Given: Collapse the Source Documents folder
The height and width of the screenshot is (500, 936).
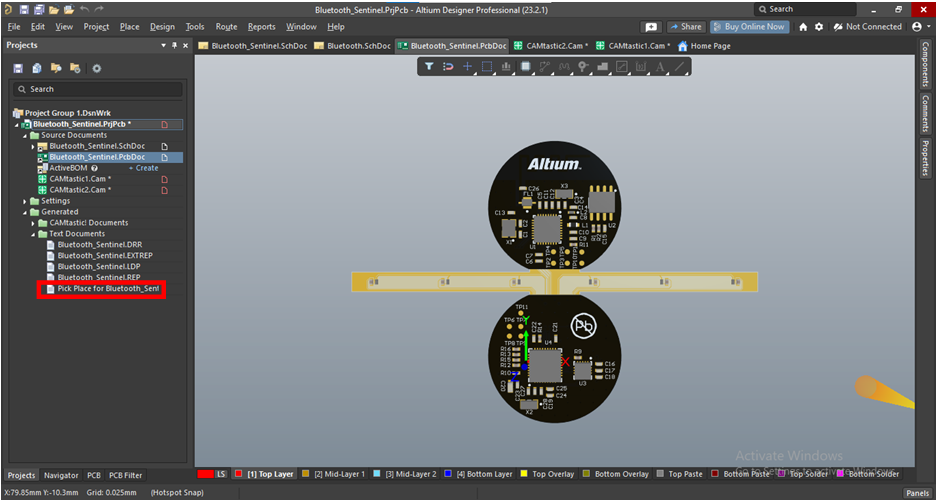Looking at the screenshot, I should tap(25, 135).
